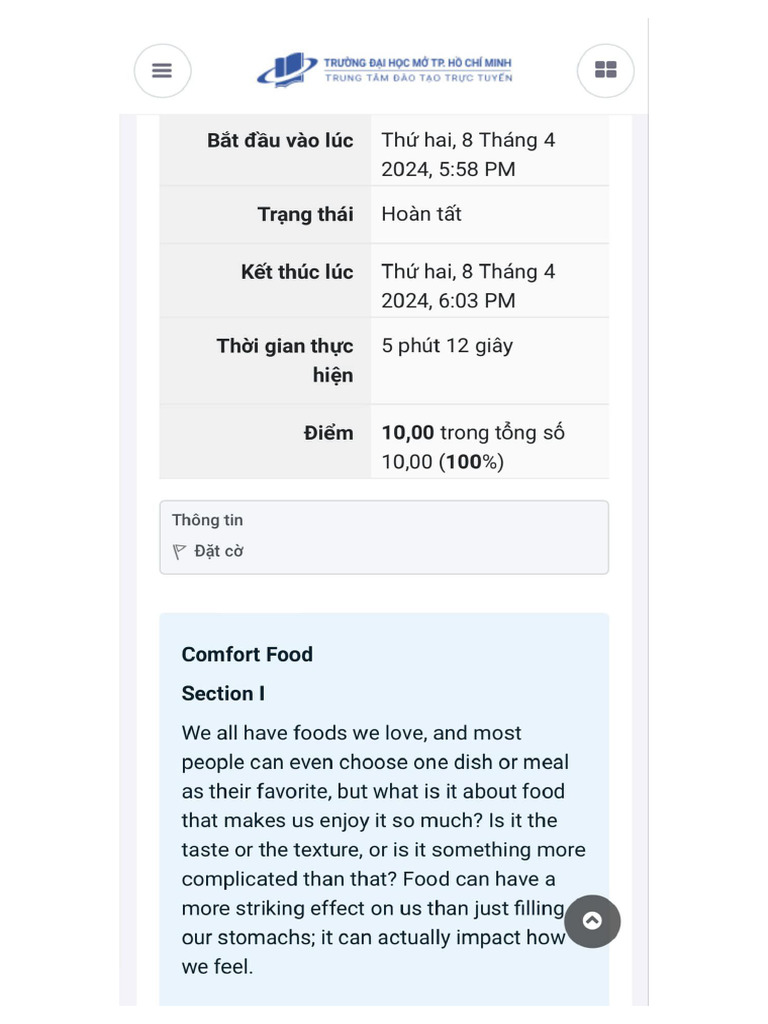The height and width of the screenshot is (1024, 768).
Task: Select the Thông tin label
Action: (207, 520)
